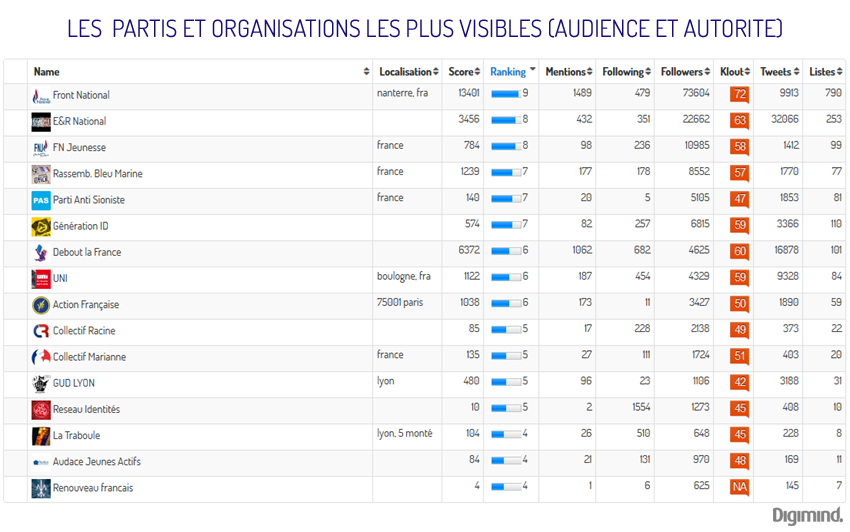Click Debout la France mentions 1062

click(582, 250)
